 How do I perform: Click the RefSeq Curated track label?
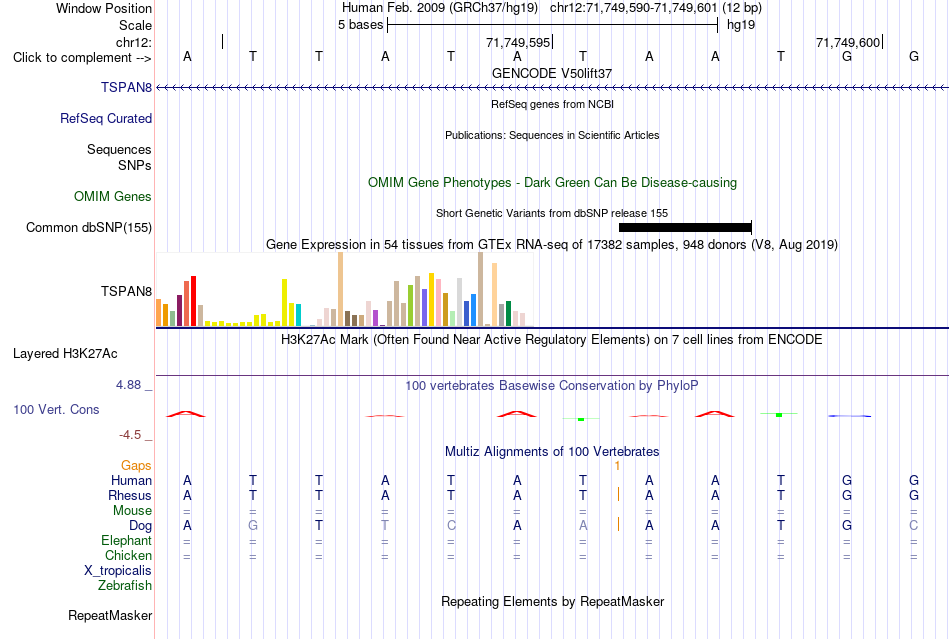point(106,118)
